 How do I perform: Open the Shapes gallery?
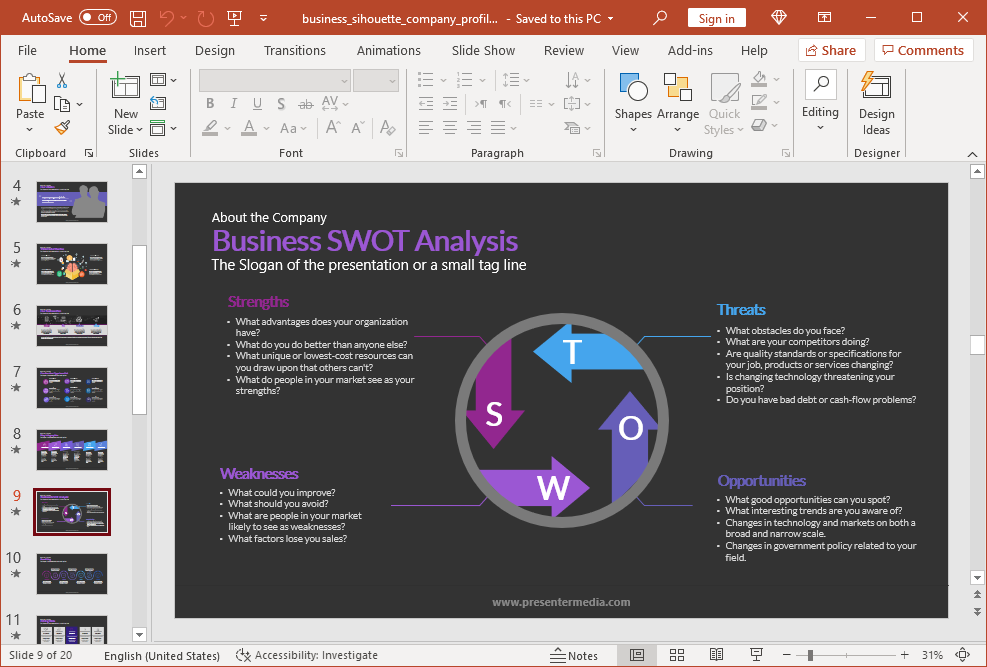pos(633,101)
